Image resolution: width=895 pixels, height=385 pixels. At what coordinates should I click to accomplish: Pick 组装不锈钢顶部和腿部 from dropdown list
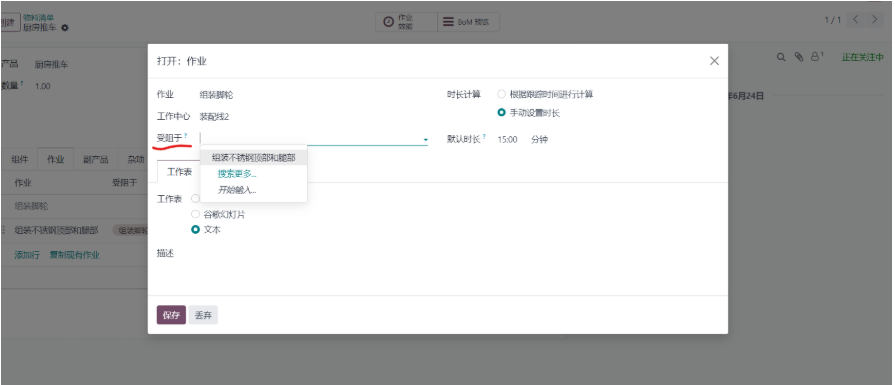tap(253, 157)
